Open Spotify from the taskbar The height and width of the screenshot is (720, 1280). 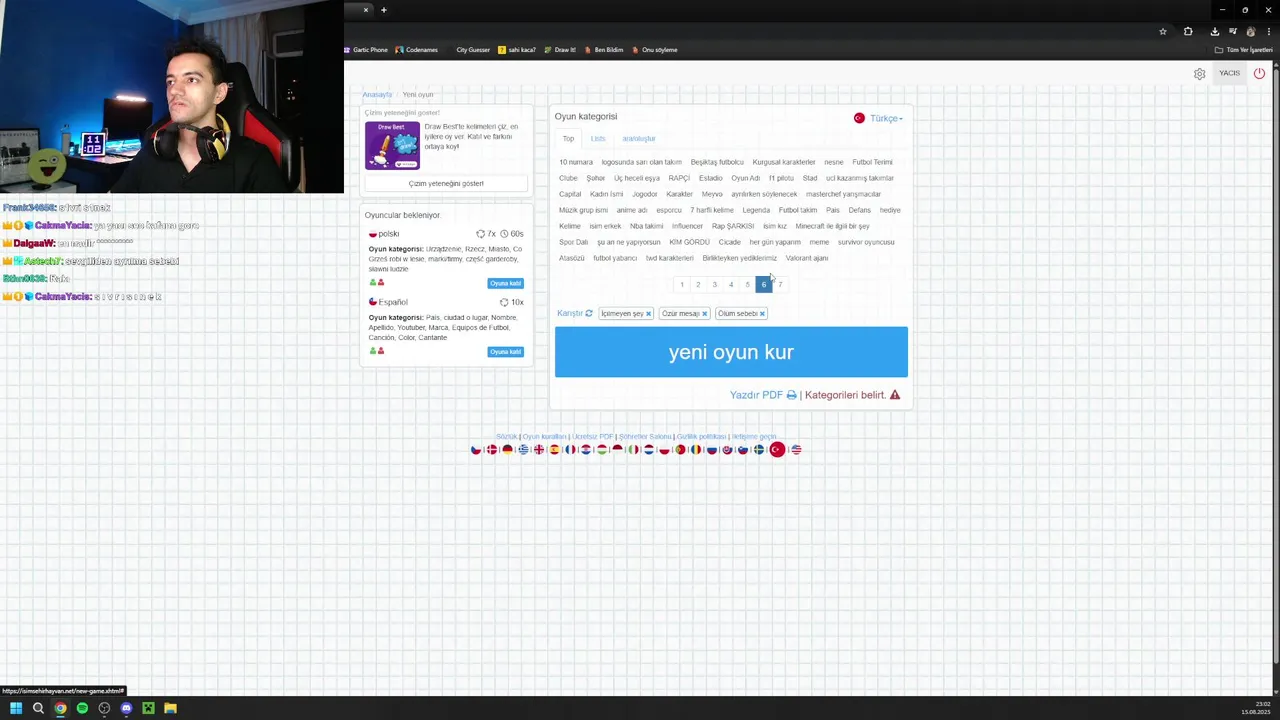[82, 708]
